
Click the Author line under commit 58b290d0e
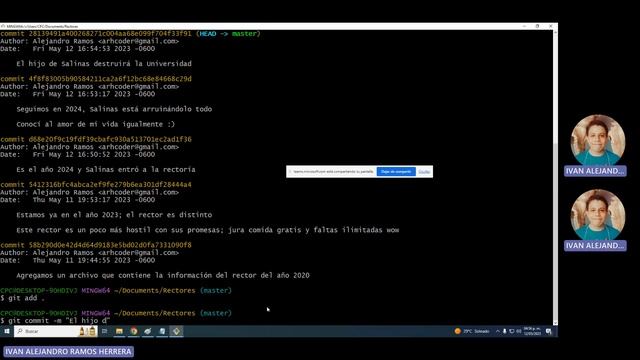89,253
